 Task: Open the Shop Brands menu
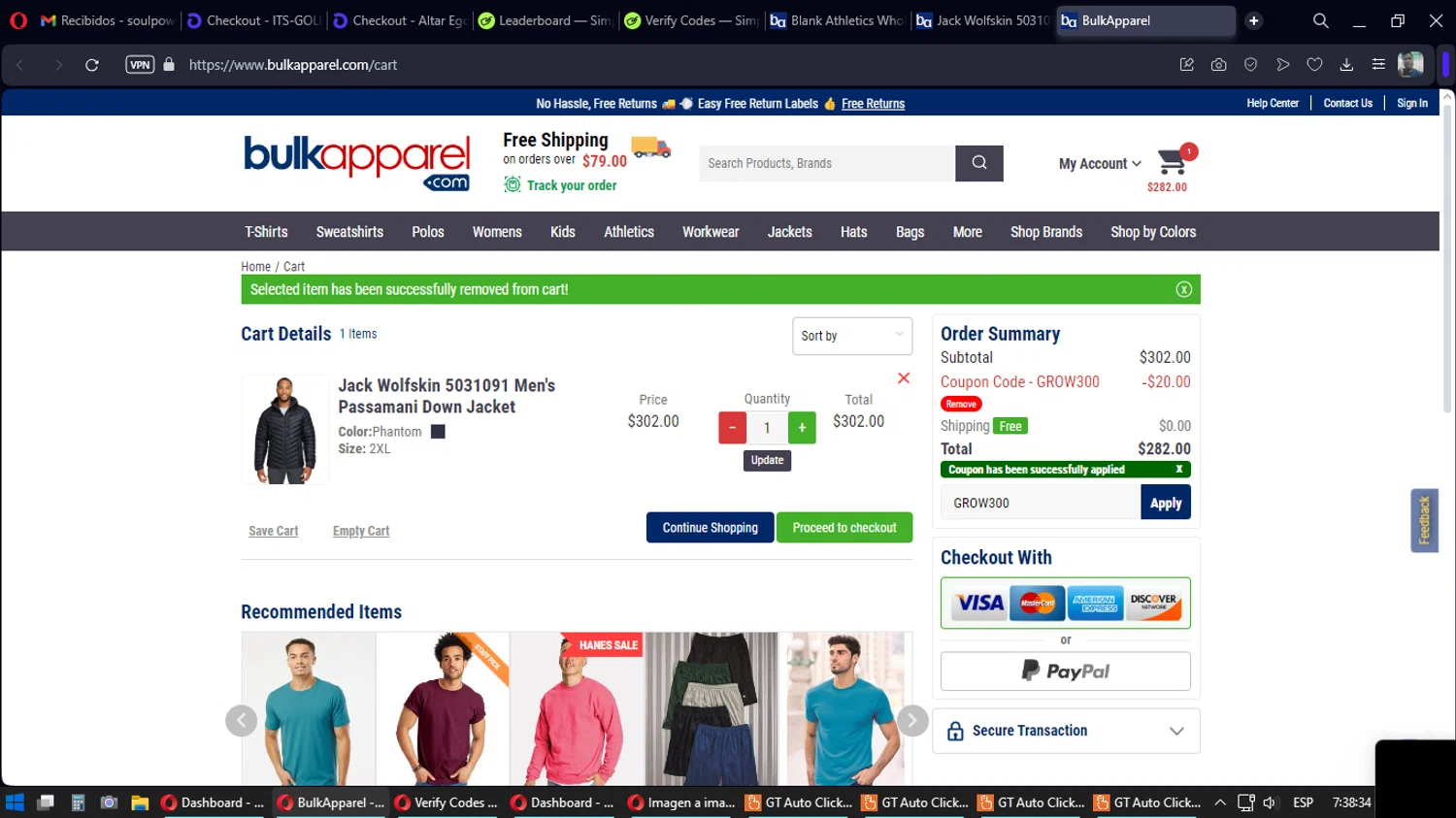coord(1046,232)
